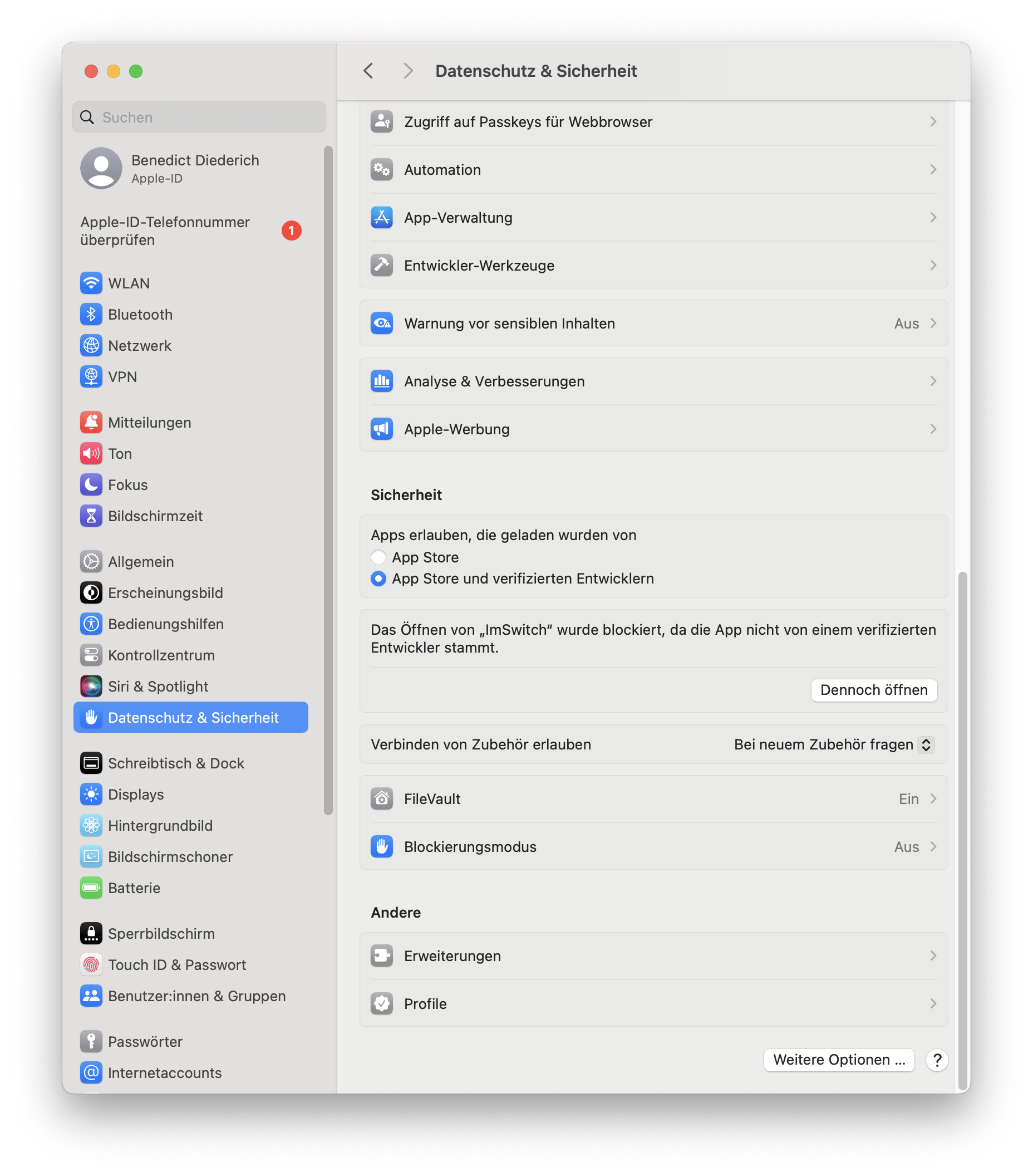
Task: Click the Passwörter key icon
Action: [91, 1042]
